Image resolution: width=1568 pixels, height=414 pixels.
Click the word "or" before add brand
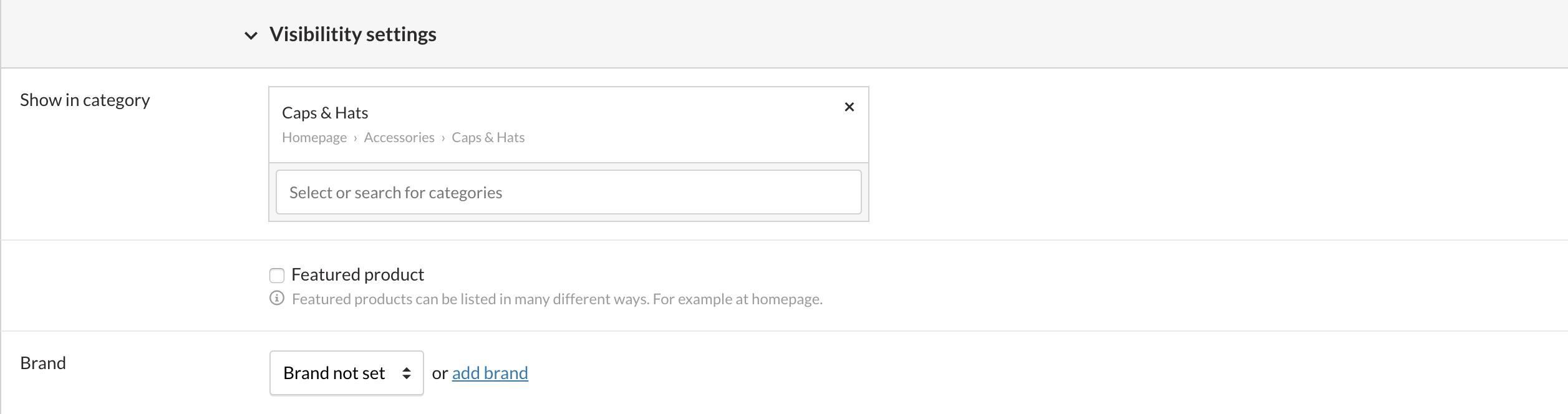pos(440,373)
